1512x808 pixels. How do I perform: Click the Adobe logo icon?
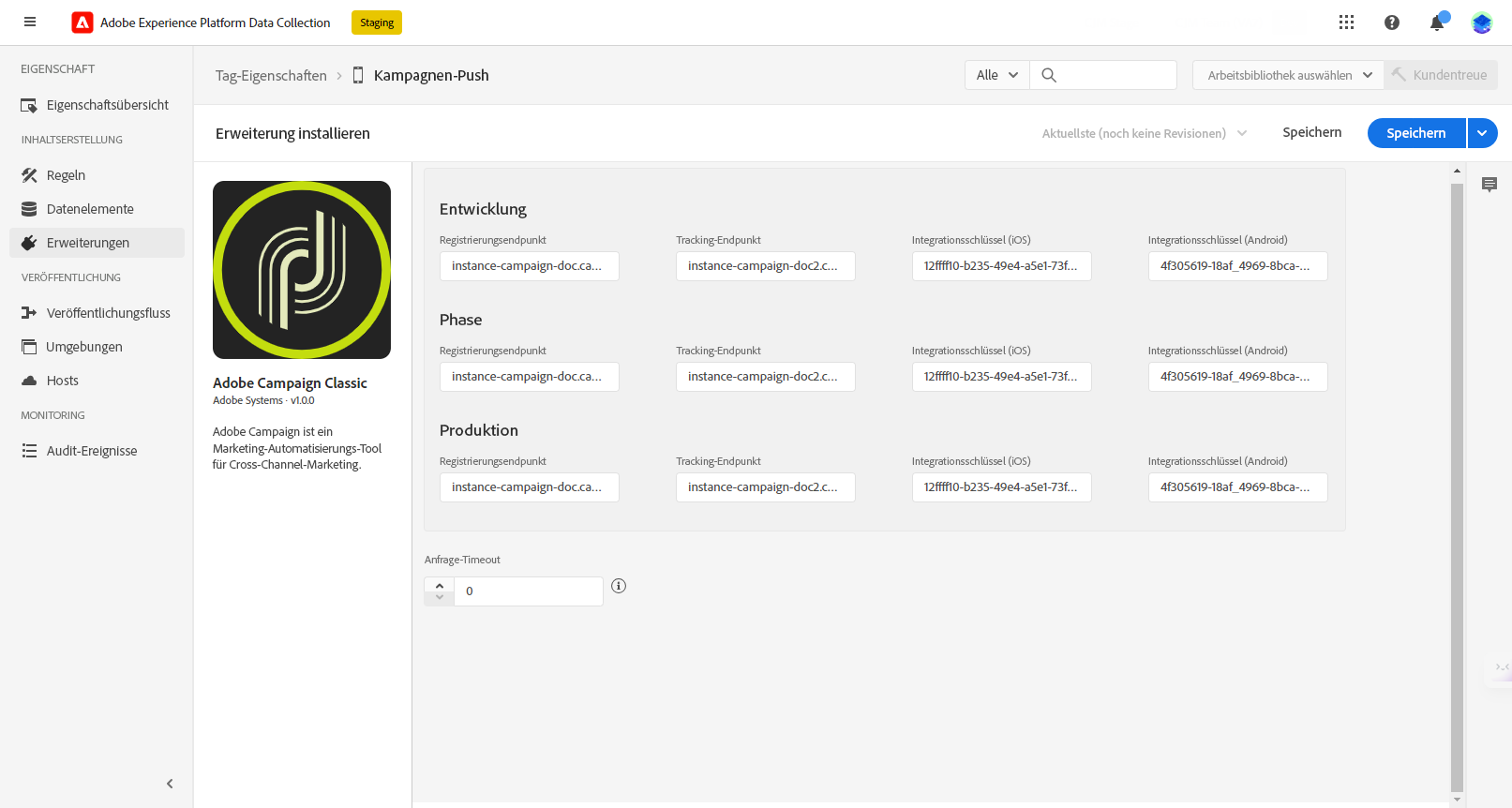coord(82,22)
